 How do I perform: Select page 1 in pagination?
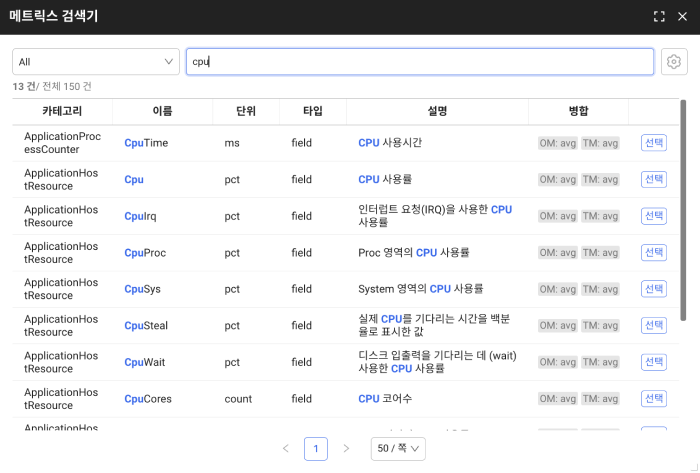coord(316,449)
